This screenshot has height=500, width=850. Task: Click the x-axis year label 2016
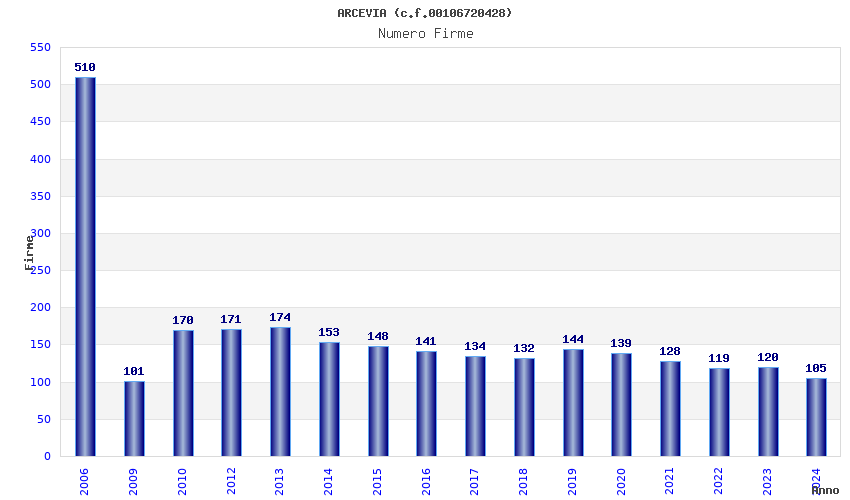[426, 482]
